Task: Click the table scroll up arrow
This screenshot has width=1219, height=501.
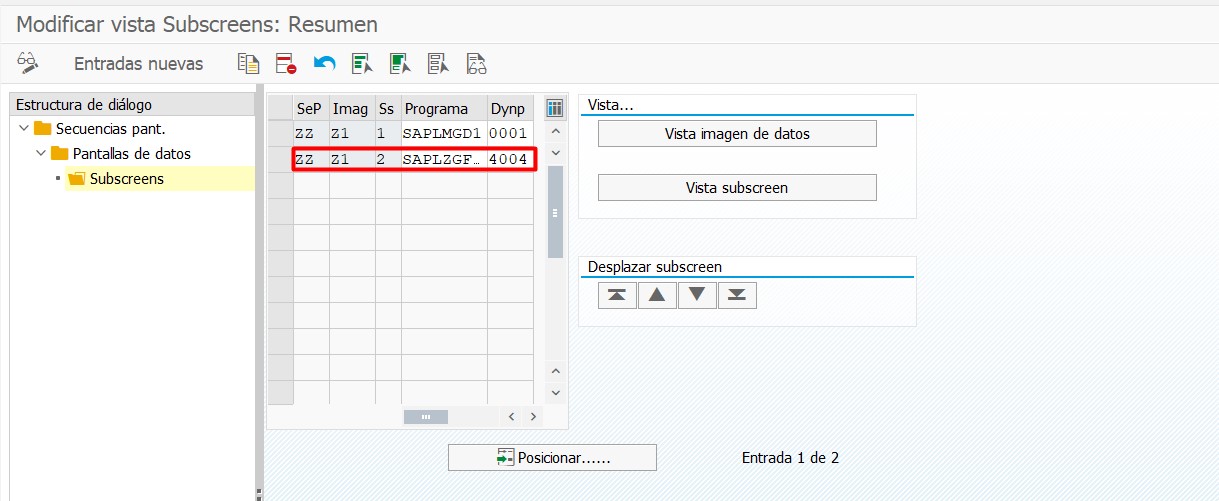Action: pyautogui.click(x=555, y=132)
